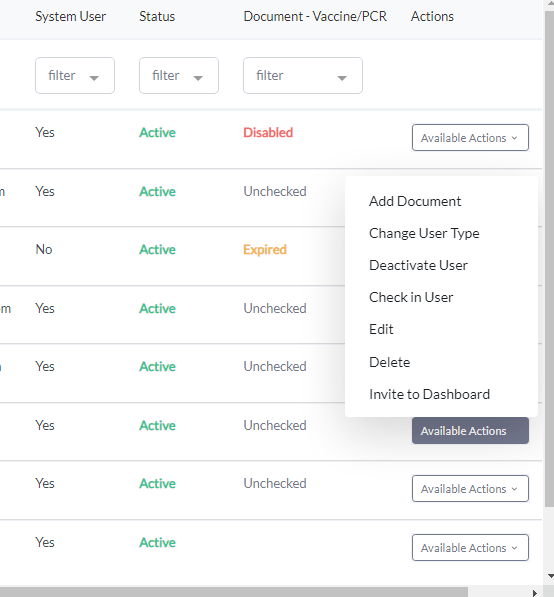The image size is (554, 597).
Task: Choose Delete from the actions menu
Action: tap(390, 362)
